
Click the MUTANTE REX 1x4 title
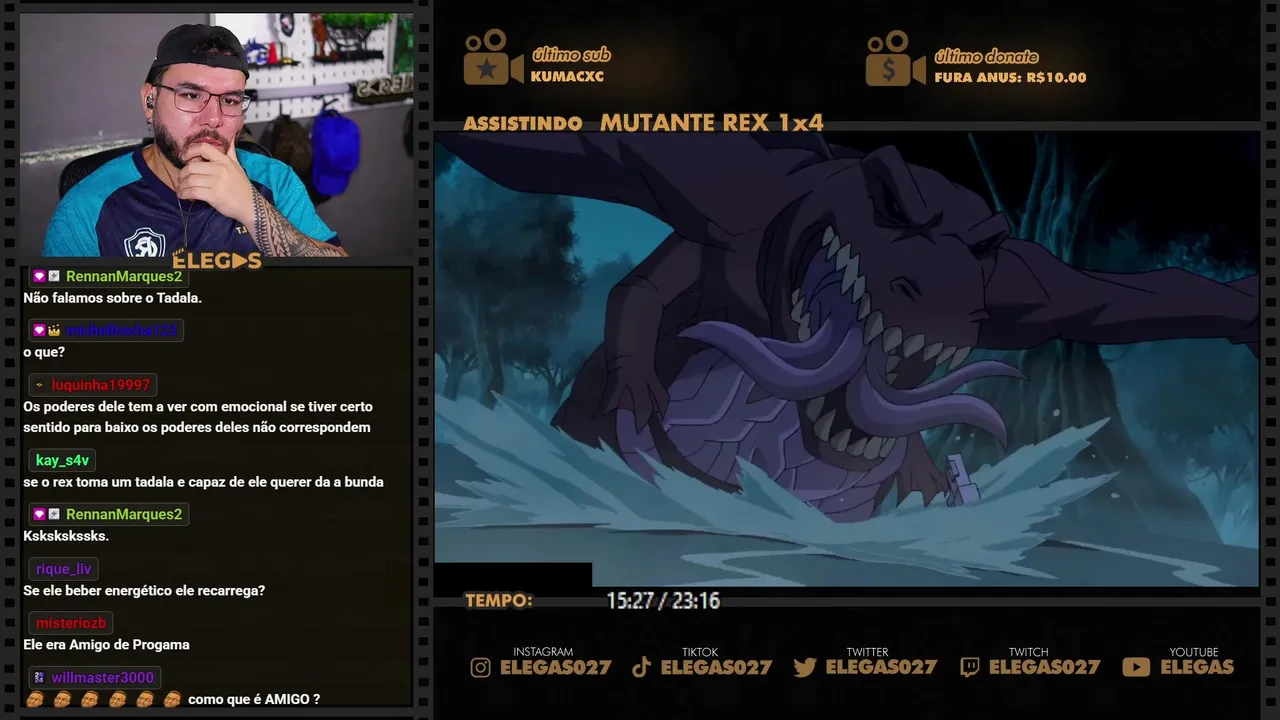(712, 123)
